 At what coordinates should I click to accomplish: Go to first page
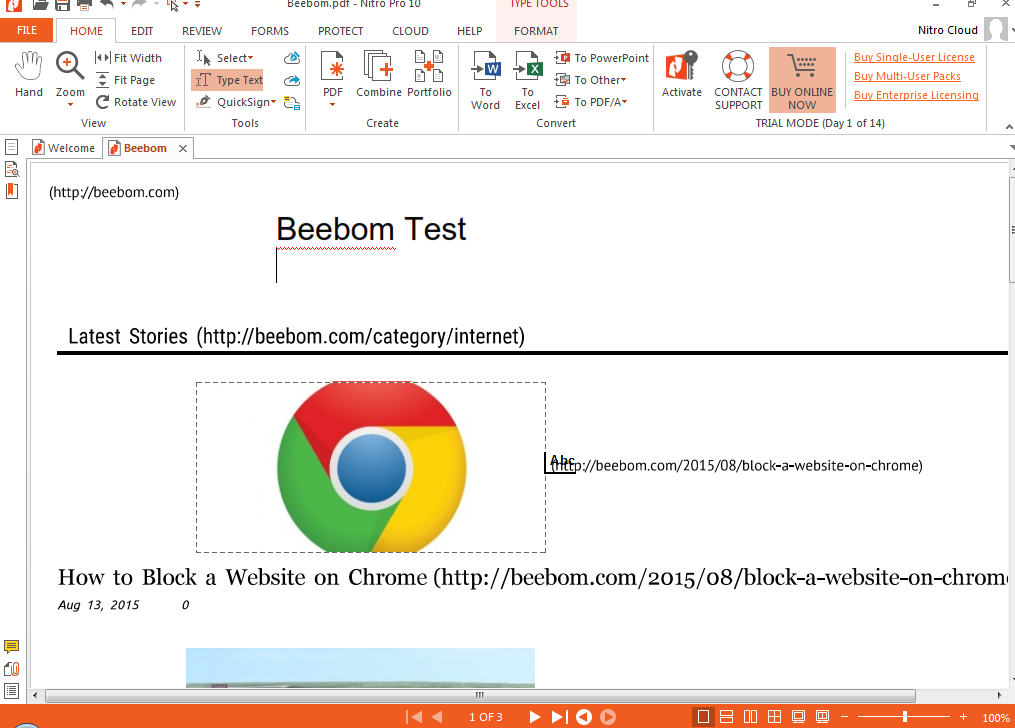[x=414, y=717]
